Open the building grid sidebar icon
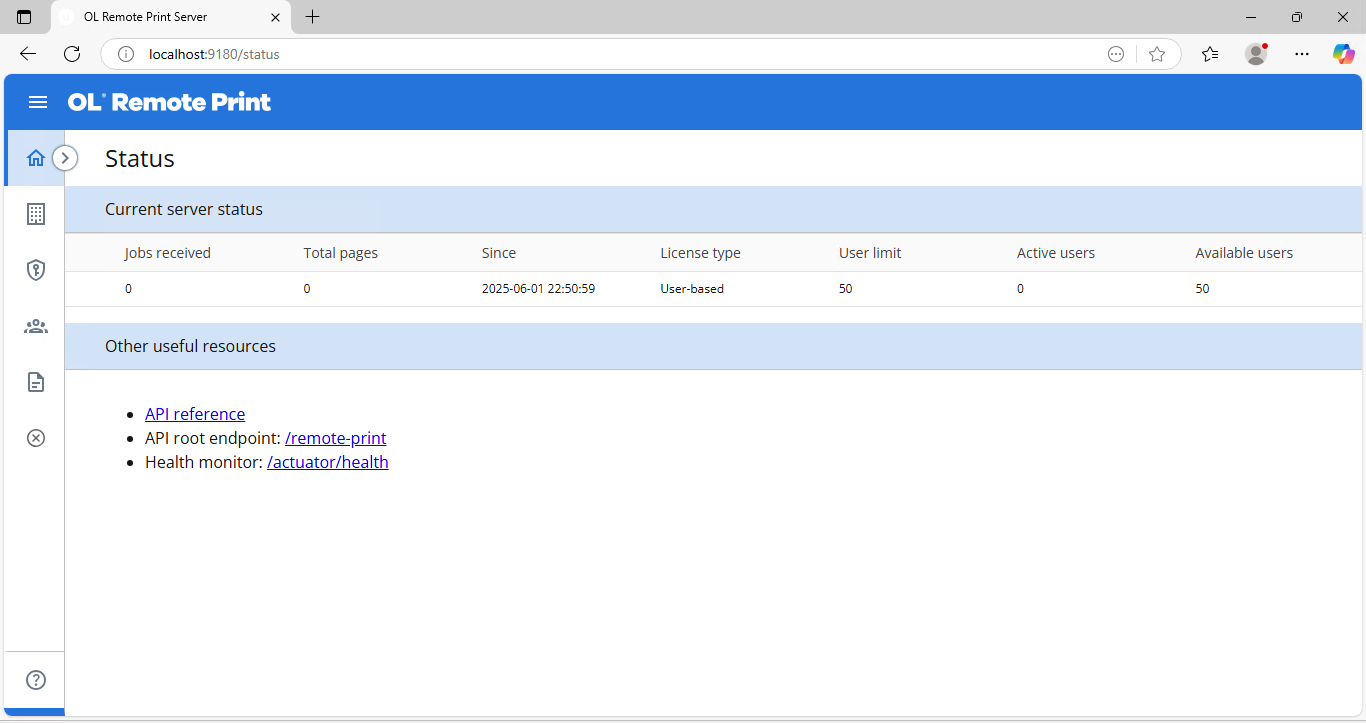 pyautogui.click(x=36, y=214)
